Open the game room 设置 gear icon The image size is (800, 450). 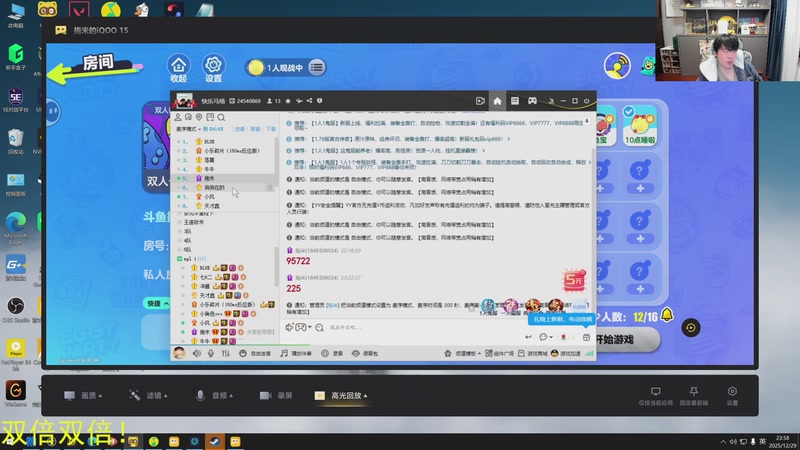click(x=213, y=68)
